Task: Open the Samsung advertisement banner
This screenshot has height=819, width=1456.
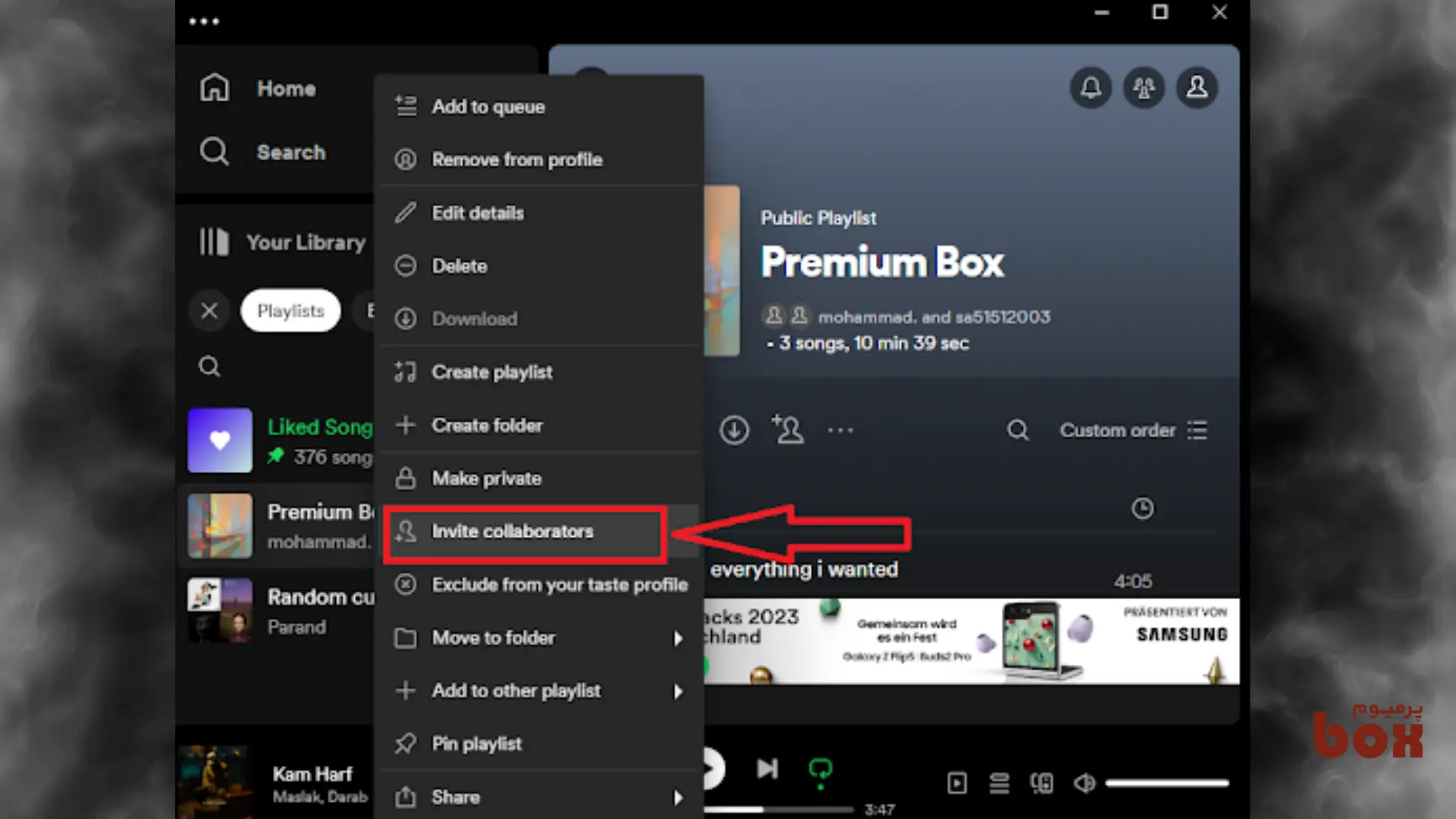Action: tap(972, 642)
